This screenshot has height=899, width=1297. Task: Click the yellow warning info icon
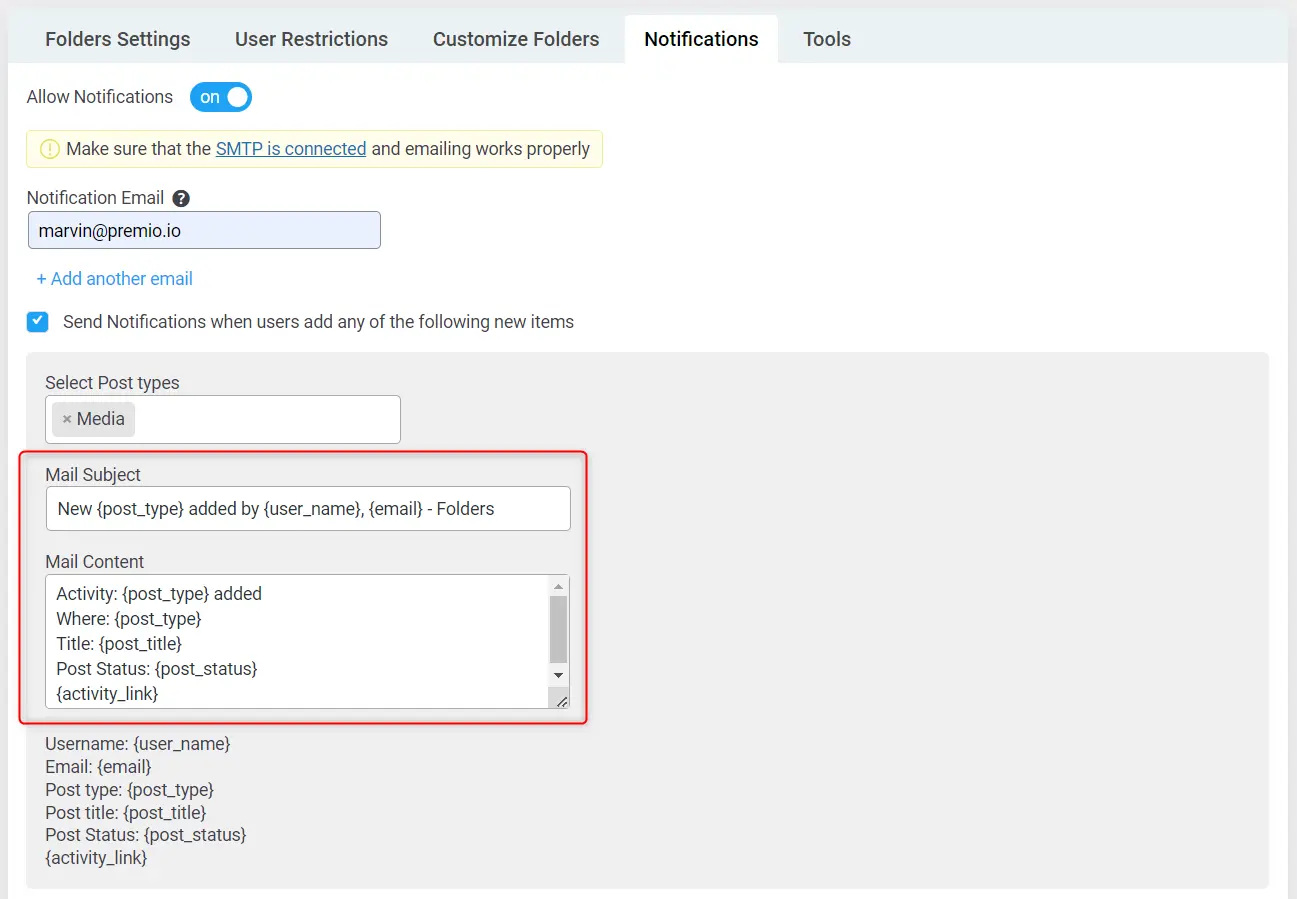[x=50, y=149]
